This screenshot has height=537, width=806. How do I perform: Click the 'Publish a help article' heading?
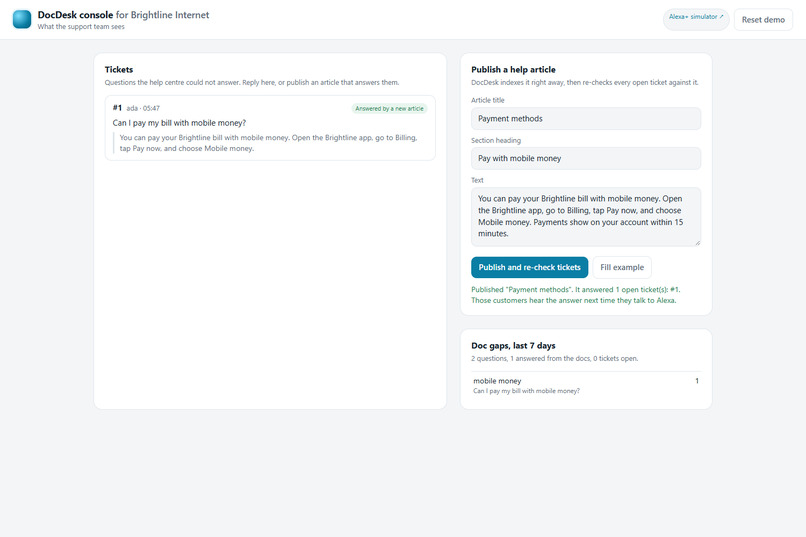(x=513, y=69)
